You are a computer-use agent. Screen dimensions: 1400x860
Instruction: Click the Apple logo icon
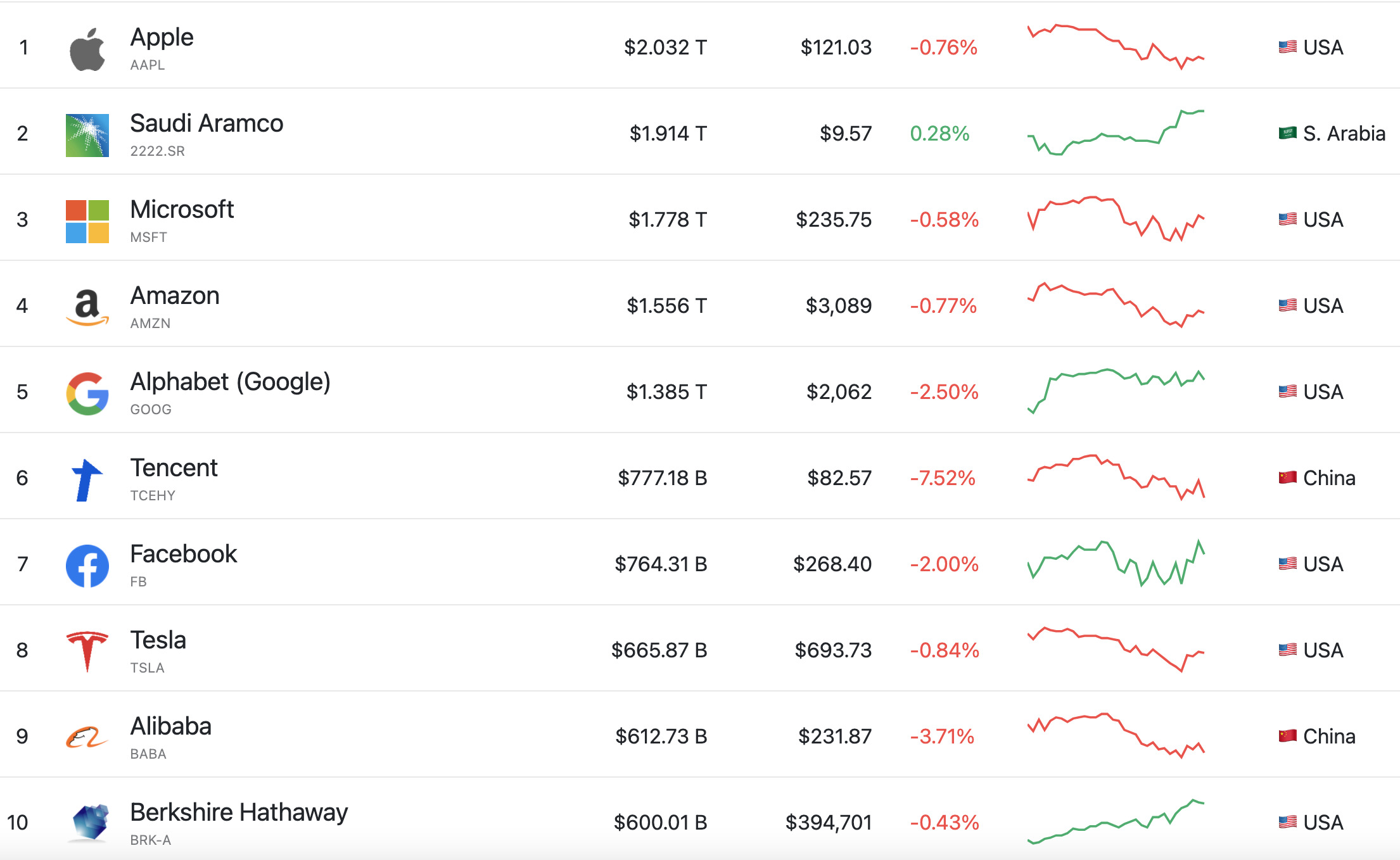pos(87,49)
